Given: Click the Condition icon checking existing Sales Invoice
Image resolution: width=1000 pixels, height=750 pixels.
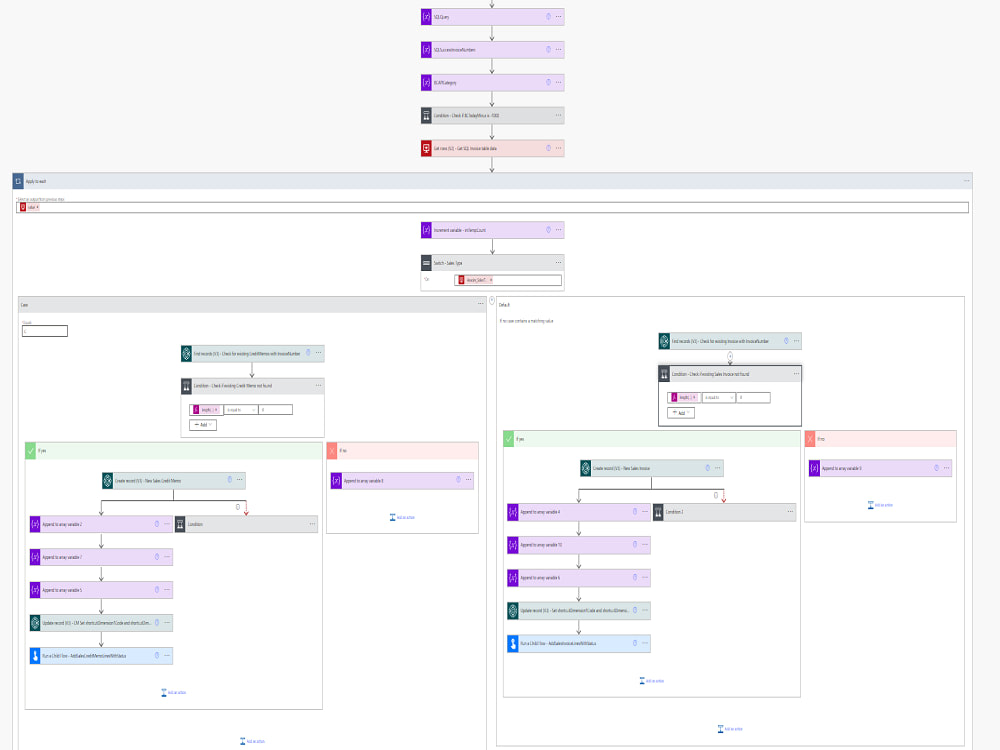Looking at the screenshot, I should point(664,374).
